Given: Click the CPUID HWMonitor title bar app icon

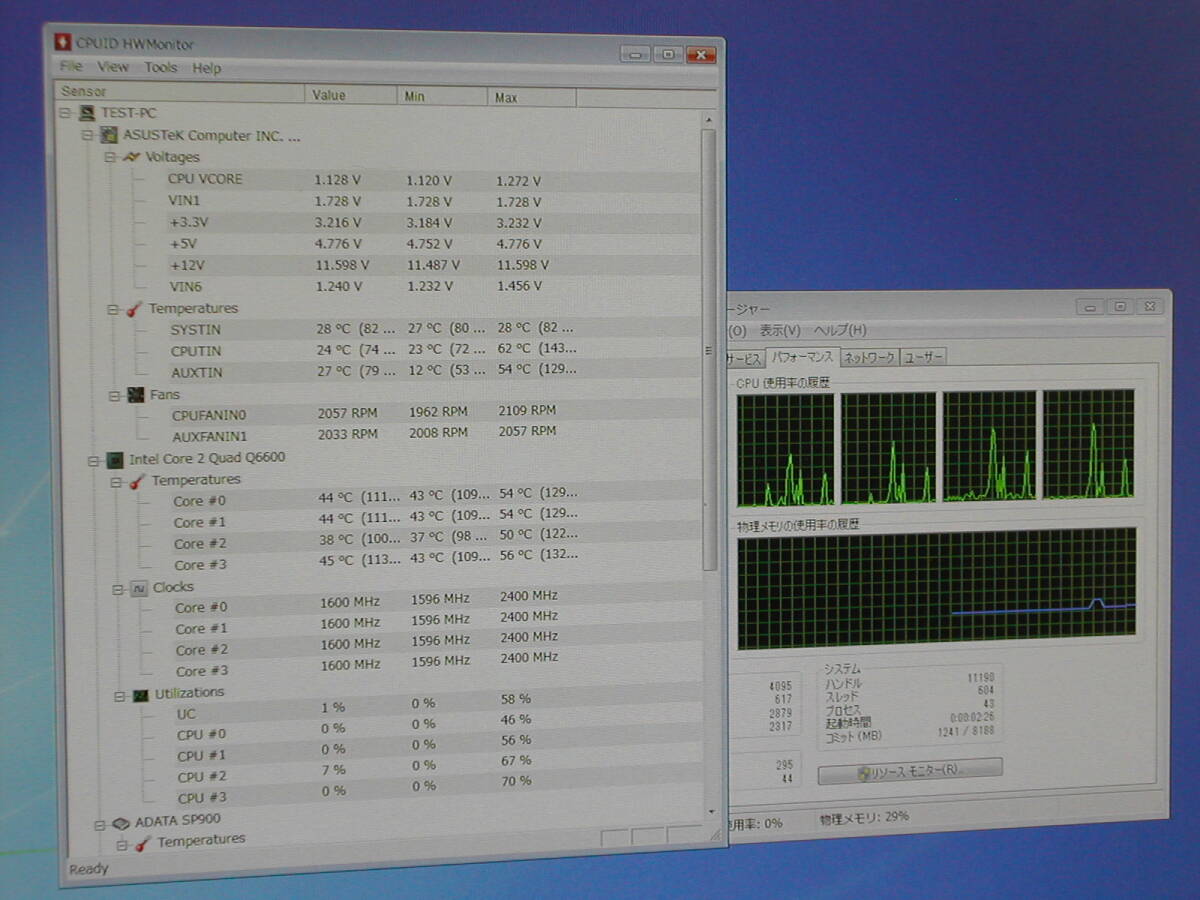Looking at the screenshot, I should (x=63, y=43).
